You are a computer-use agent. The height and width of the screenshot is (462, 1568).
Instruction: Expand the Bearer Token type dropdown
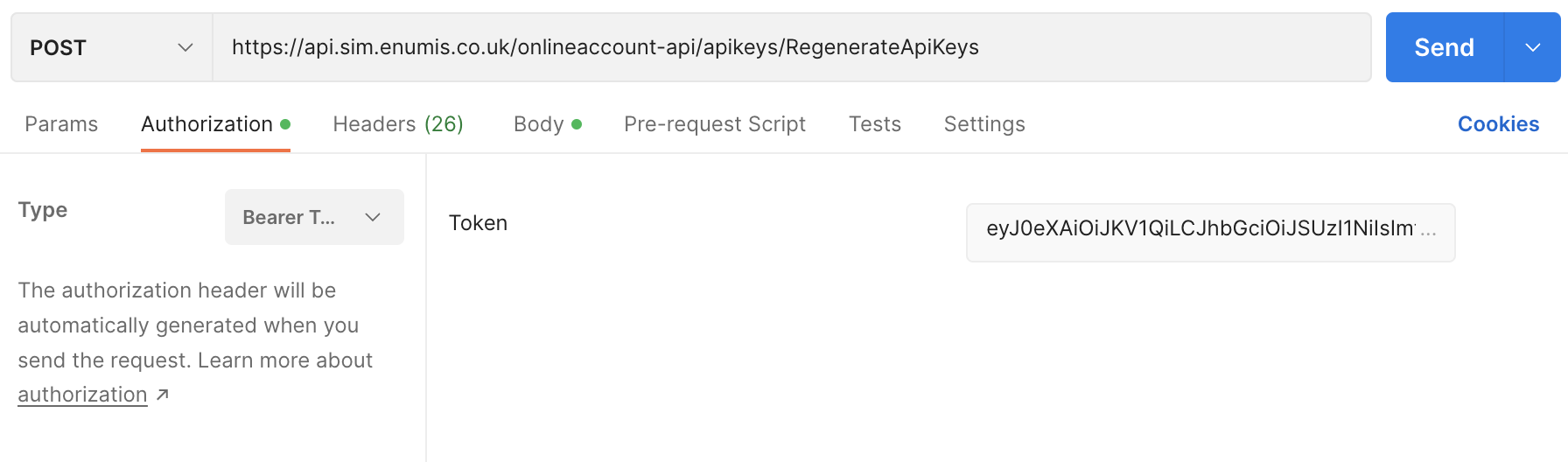[x=314, y=217]
